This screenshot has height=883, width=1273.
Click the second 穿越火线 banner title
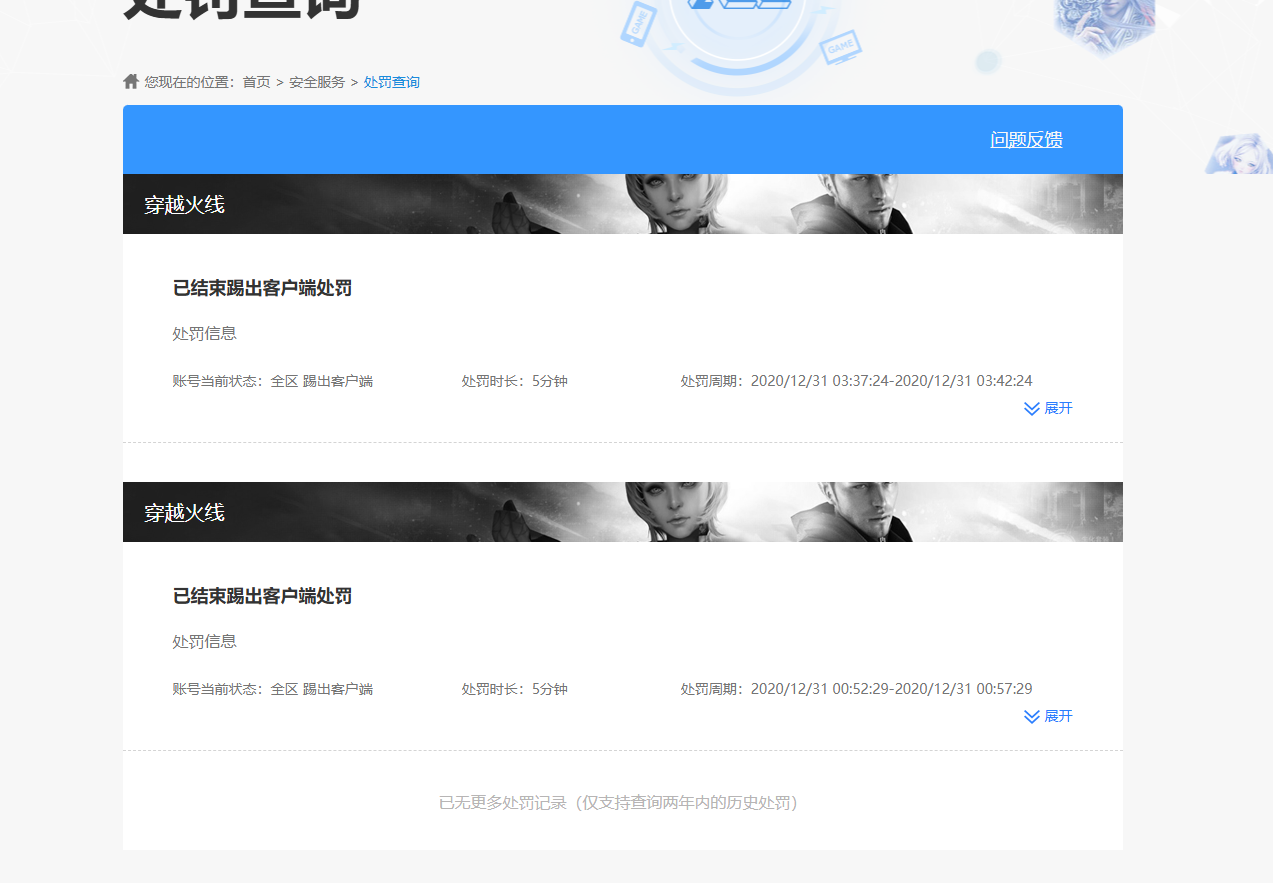(x=184, y=513)
